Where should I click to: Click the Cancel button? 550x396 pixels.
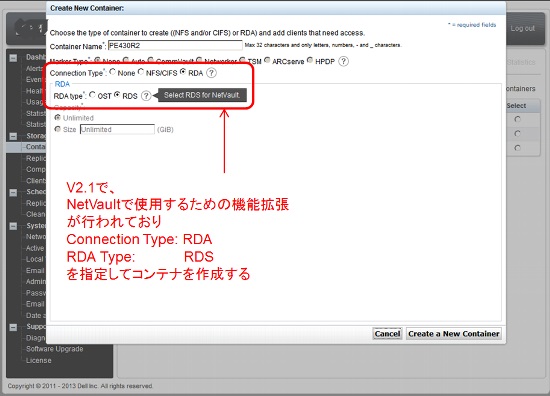point(387,334)
